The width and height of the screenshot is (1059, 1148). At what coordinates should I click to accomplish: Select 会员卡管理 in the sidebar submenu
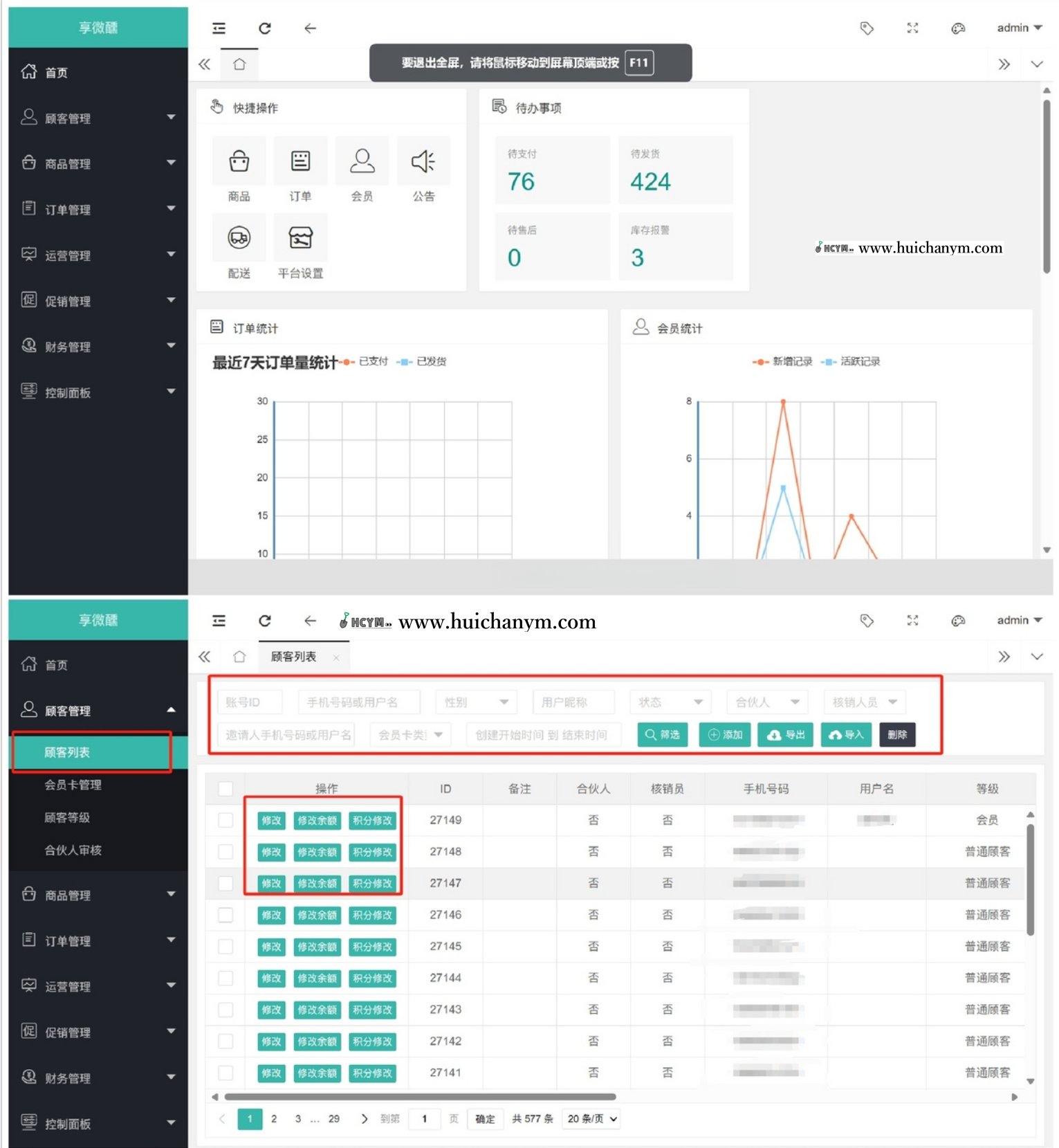pos(73,785)
